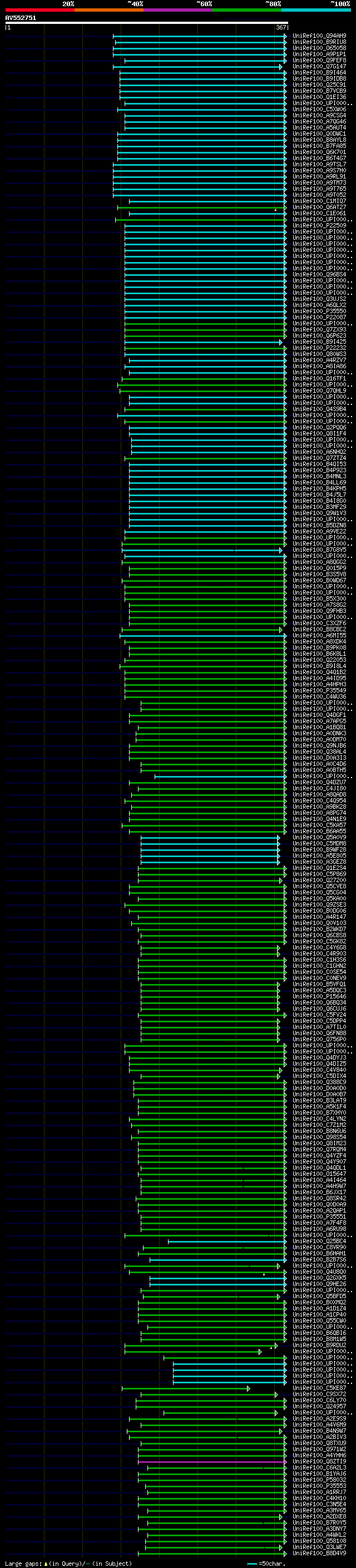356x1568 pixels.
Task: Open the UniRef100_O65058 hit label
Action: [319, 48]
